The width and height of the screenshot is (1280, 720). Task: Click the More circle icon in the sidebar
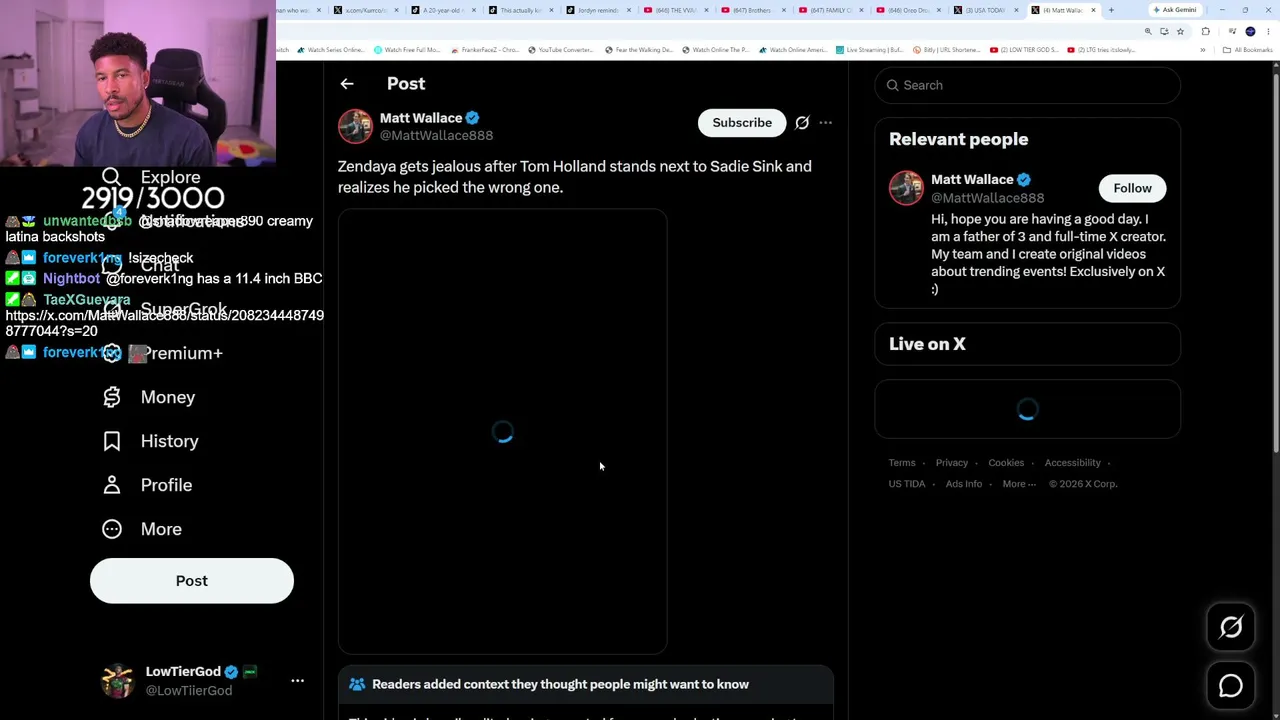(x=112, y=529)
